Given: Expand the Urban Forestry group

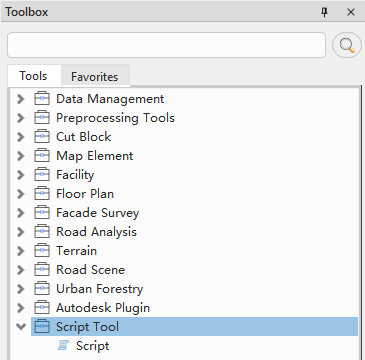Looking at the screenshot, I should pos(21,289).
